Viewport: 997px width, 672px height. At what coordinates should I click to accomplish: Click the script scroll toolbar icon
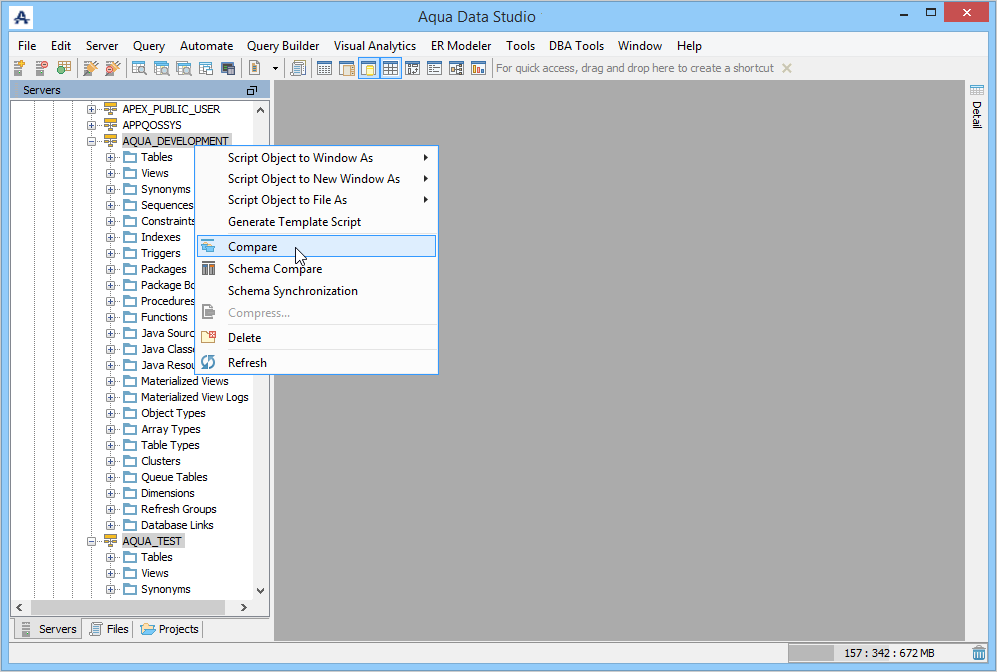[x=298, y=68]
